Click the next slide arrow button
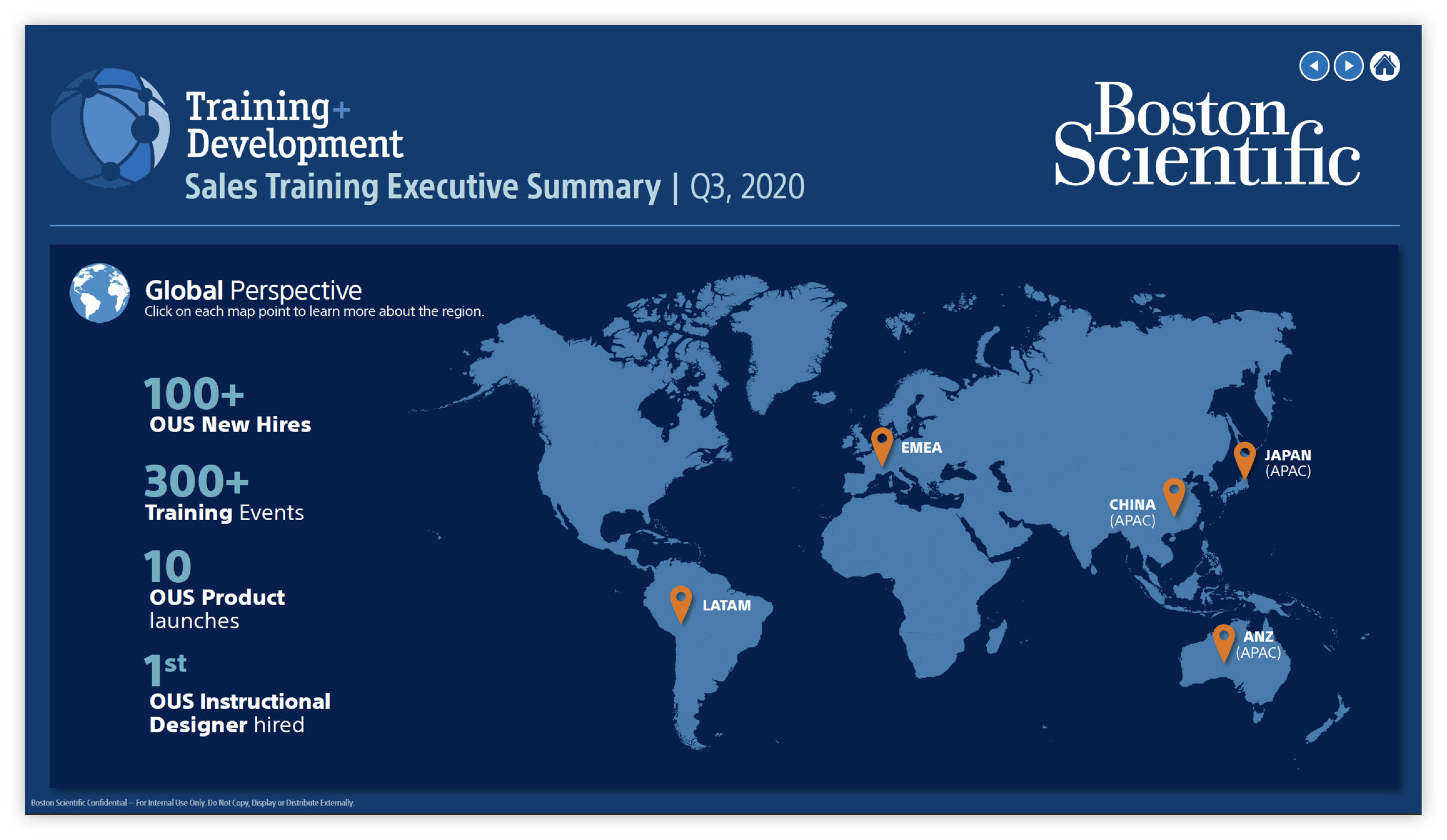This screenshot has height=840, width=1447. pyautogui.click(x=1349, y=66)
